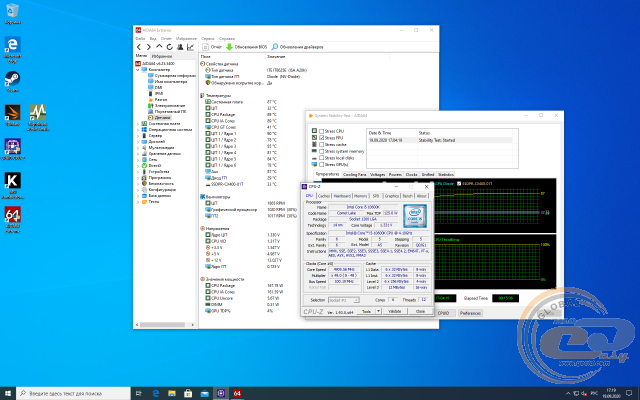
Task: Expand the Тесты tree node
Action: click(x=138, y=202)
